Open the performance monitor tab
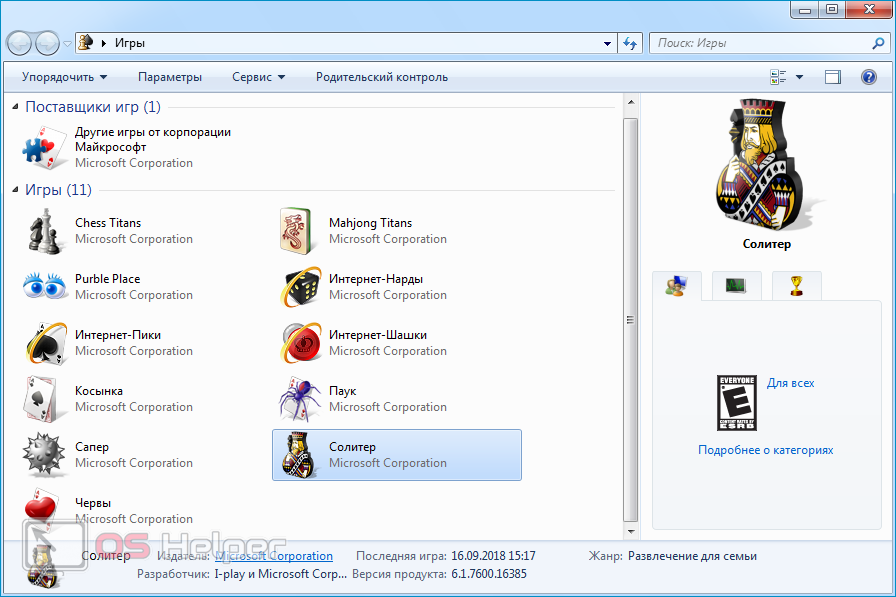Screen dimensions: 896x597 coord(736,286)
